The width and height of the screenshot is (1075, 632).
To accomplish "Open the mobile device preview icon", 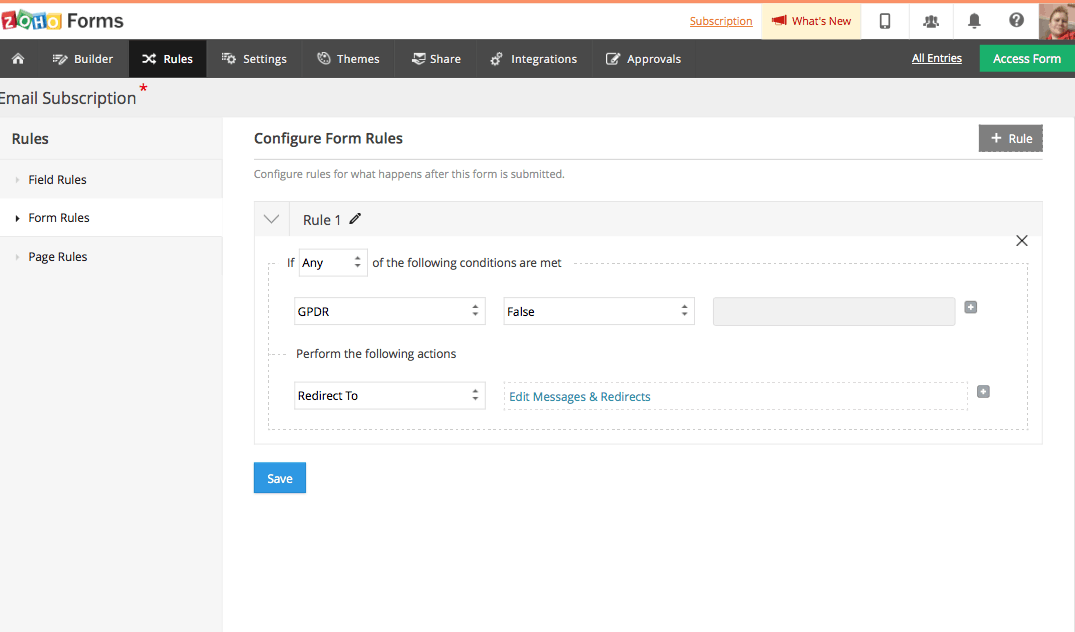I will (x=885, y=21).
